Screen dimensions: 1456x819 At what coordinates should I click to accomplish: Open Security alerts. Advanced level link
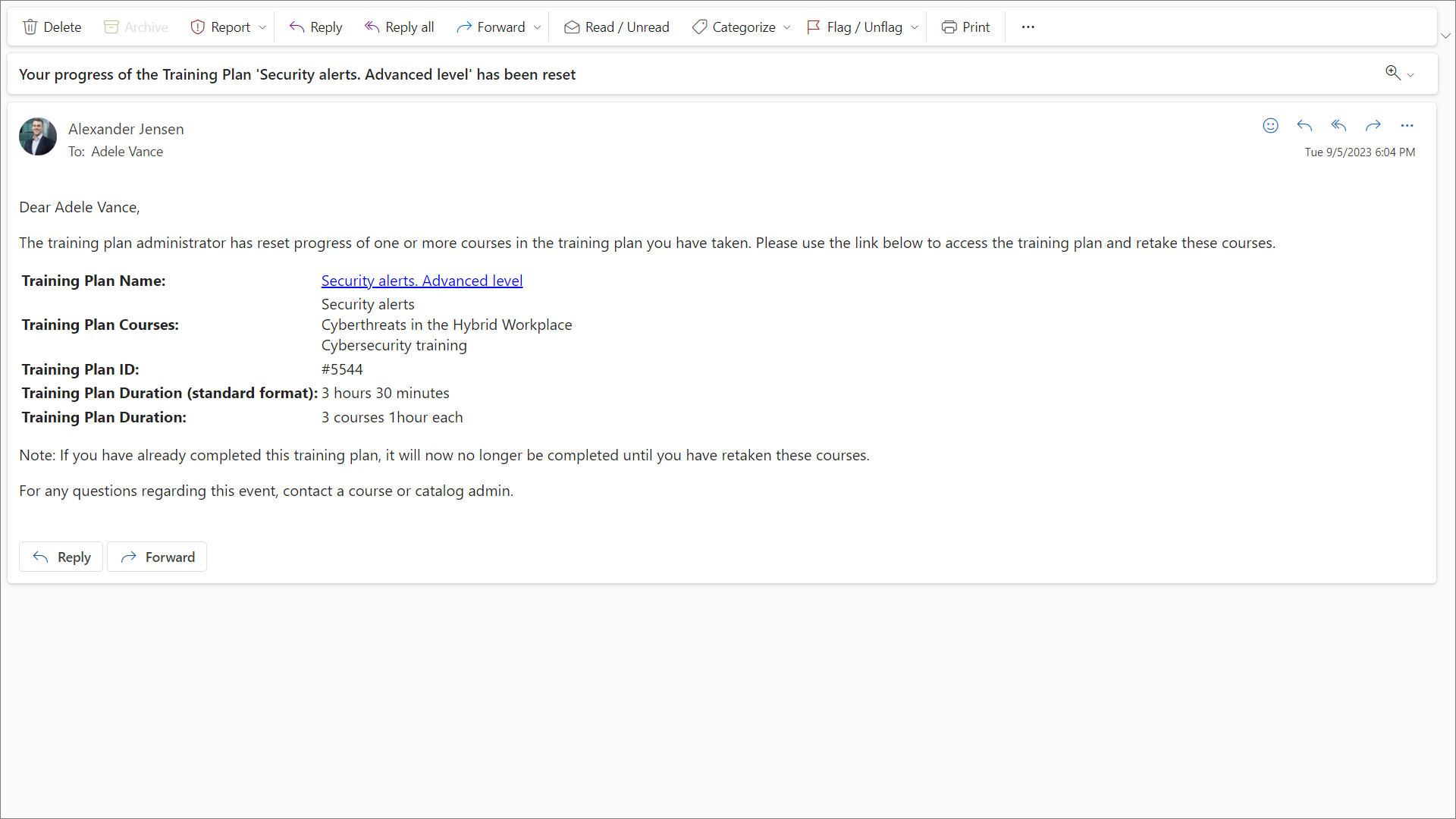422,281
